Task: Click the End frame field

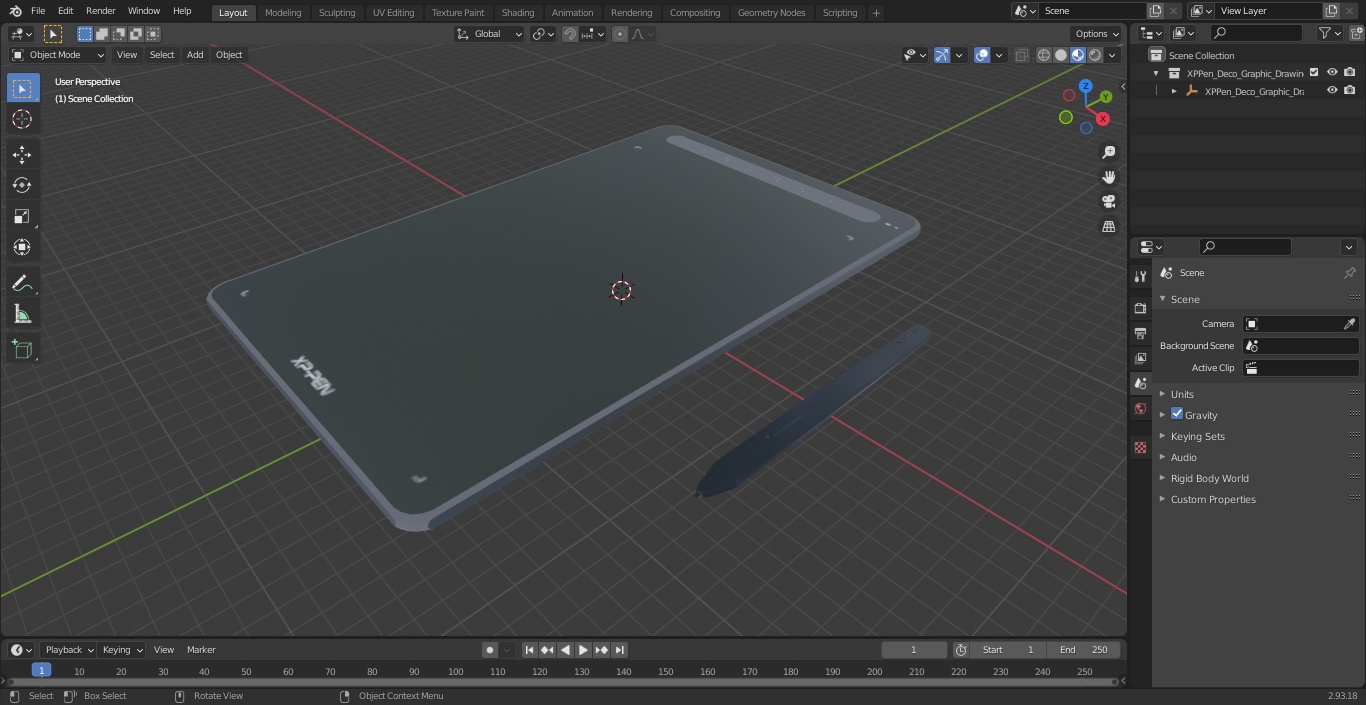Action: pos(1083,650)
